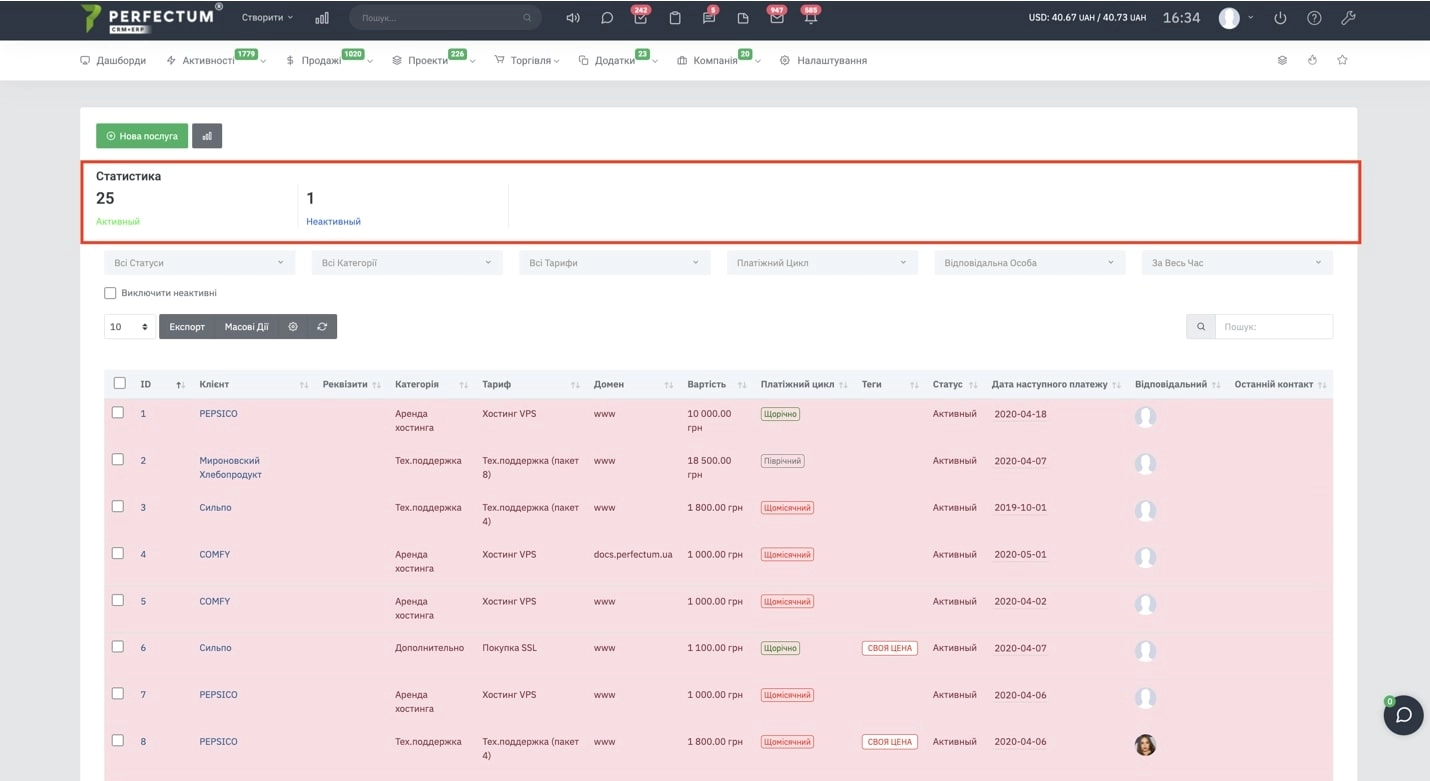Open the chat bubble icon in top bar
1430x781 pixels.
pyautogui.click(x=607, y=18)
